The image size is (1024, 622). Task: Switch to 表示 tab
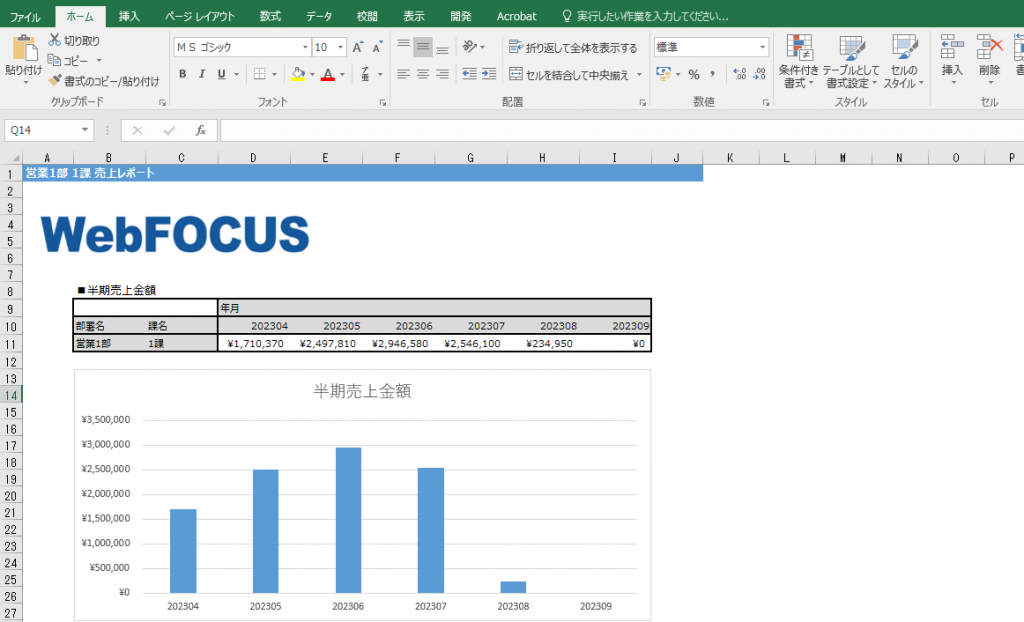[x=413, y=16]
